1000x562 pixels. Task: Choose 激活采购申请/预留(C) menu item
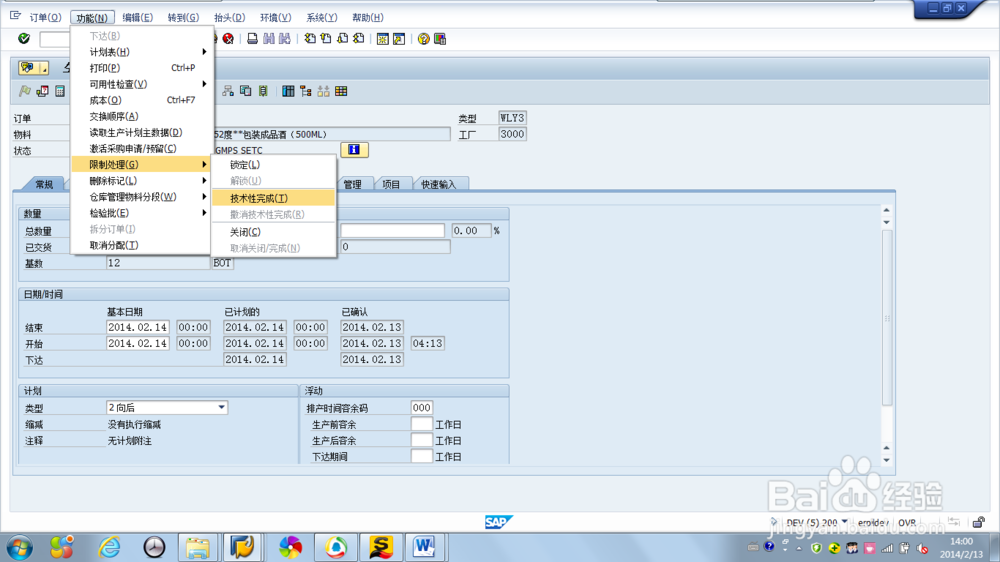click(142, 149)
